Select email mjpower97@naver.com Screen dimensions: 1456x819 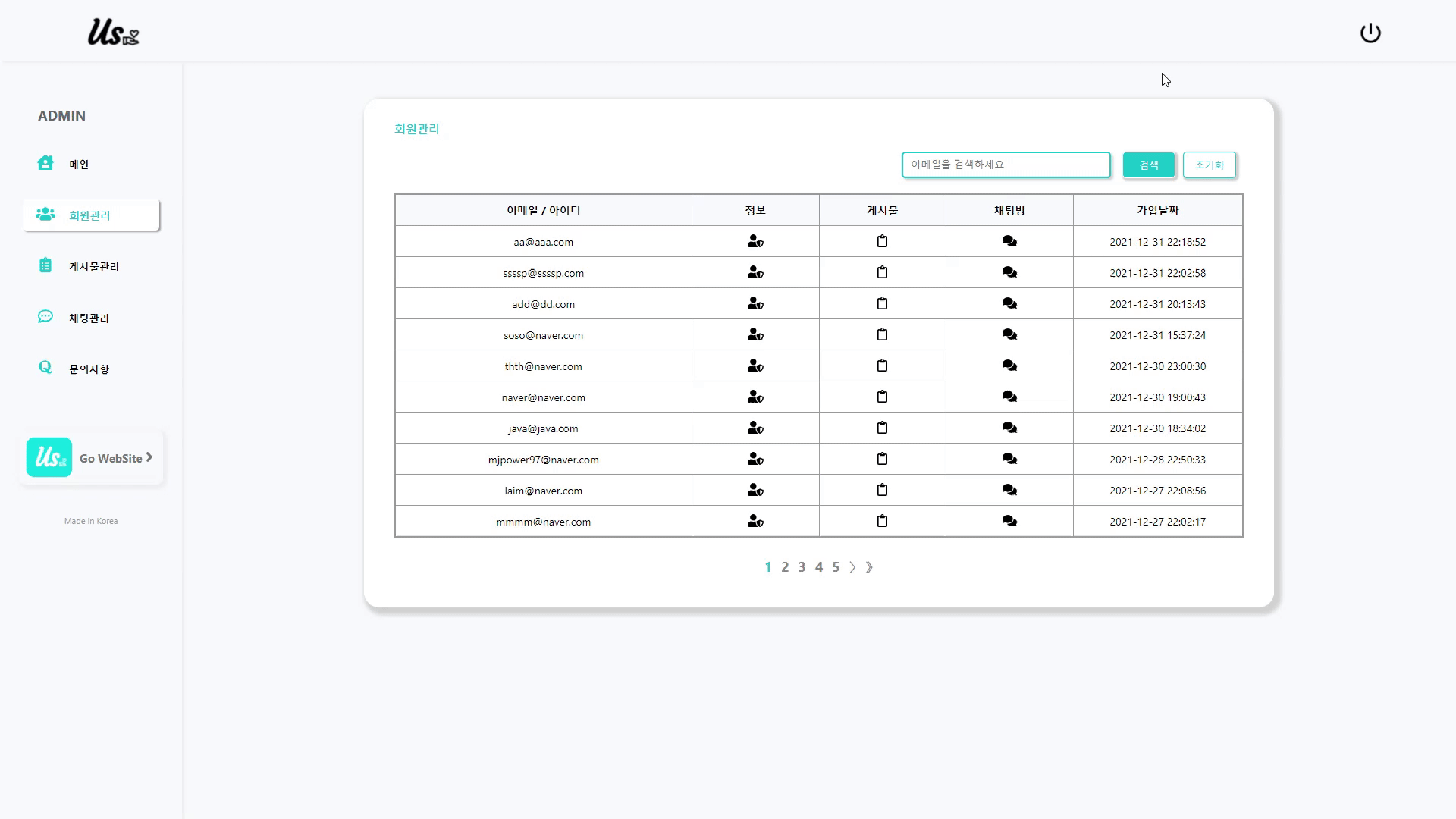pos(543,460)
